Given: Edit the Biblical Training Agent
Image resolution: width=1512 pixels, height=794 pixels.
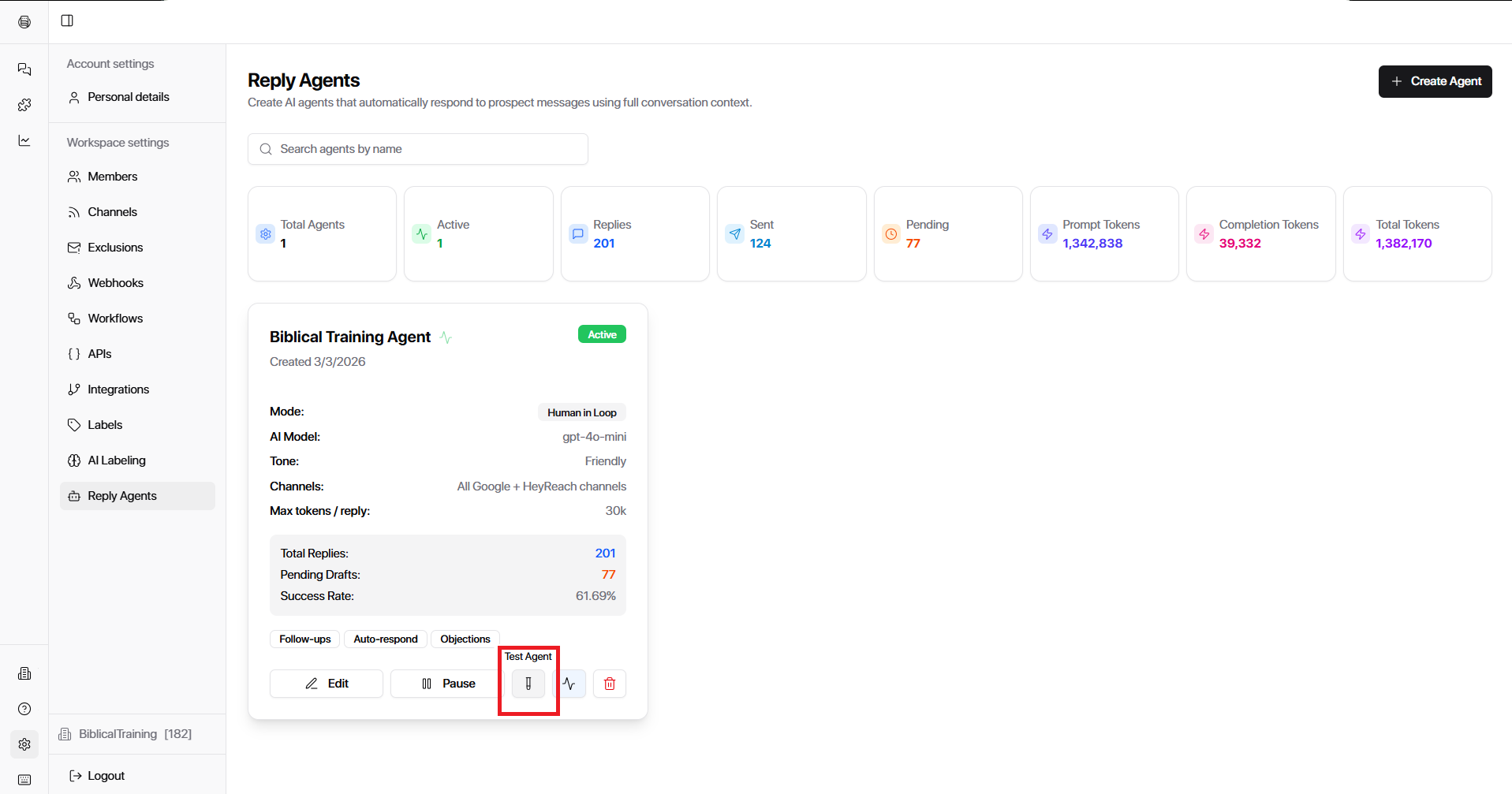Looking at the screenshot, I should click(327, 684).
